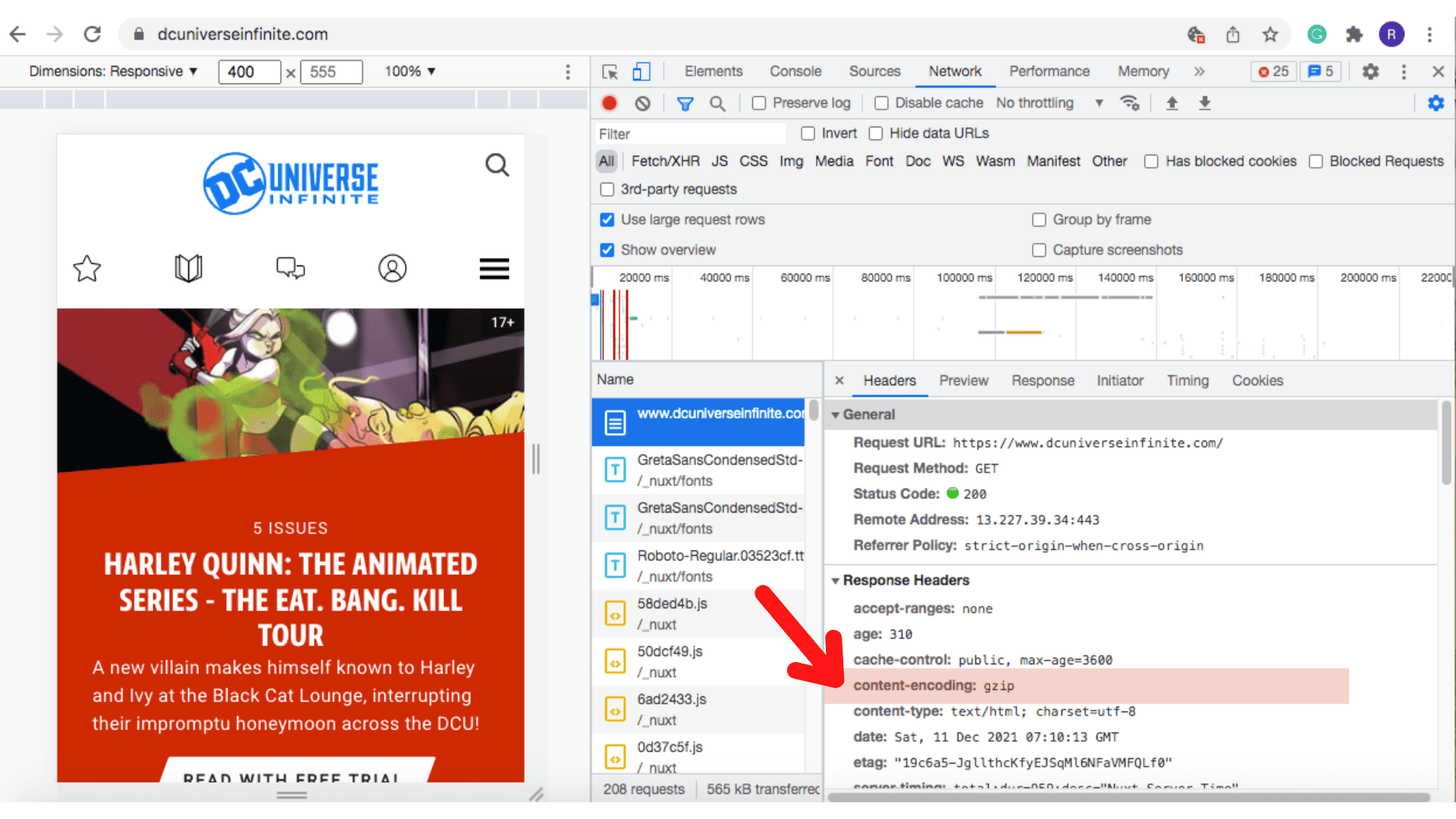Switch to the Console tab
Screen dimensions: 1456x819
(795, 71)
